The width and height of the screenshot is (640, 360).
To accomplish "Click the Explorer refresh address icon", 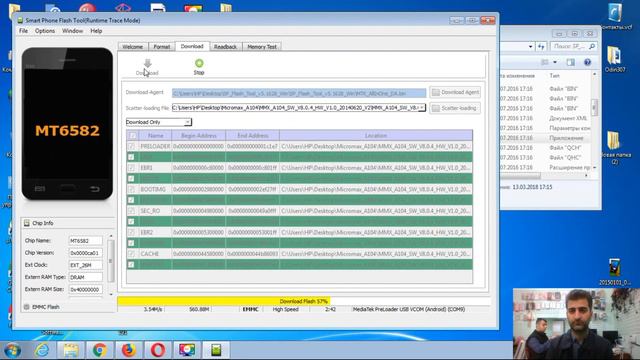I will pos(541,47).
